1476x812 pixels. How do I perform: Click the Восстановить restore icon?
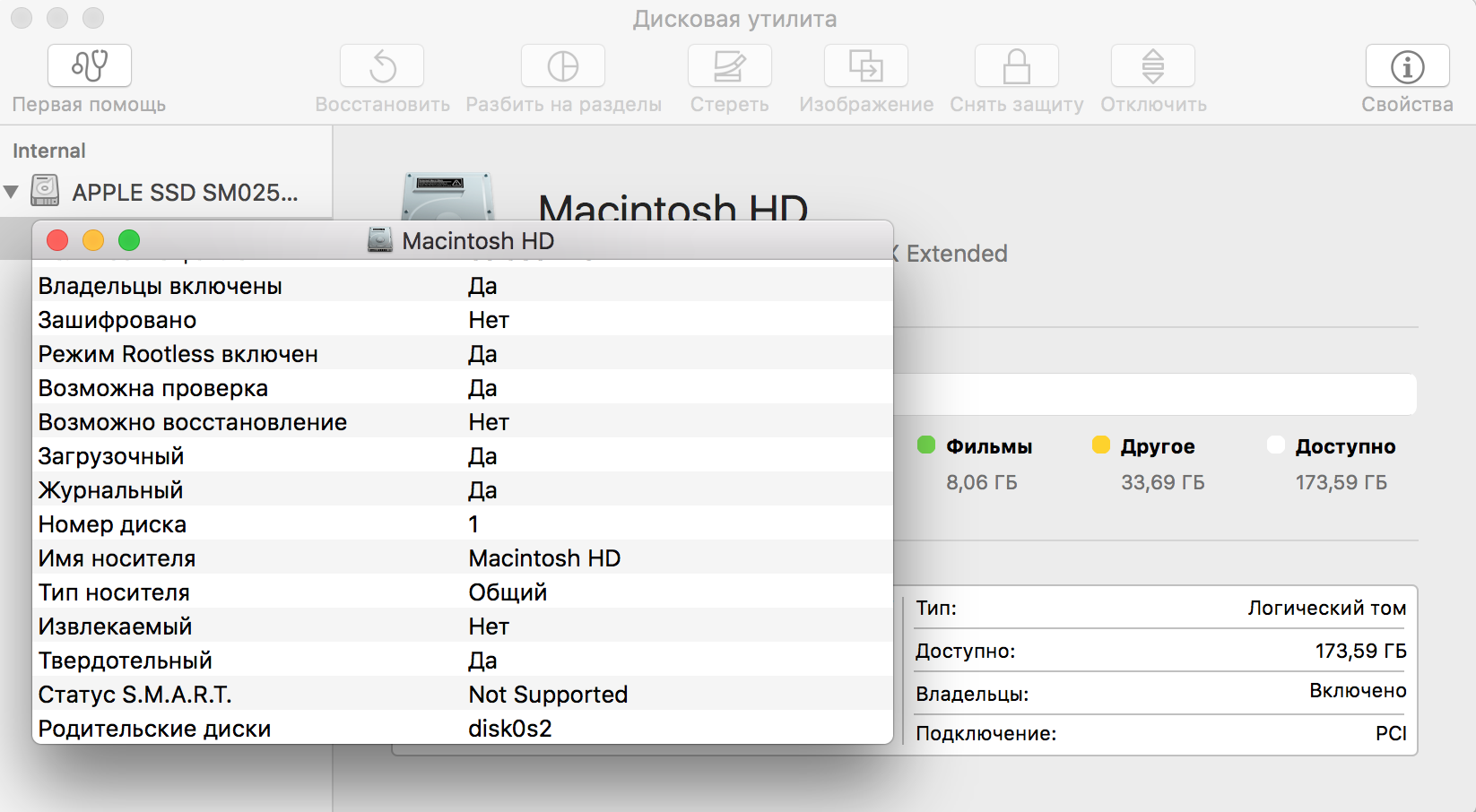pos(382,66)
